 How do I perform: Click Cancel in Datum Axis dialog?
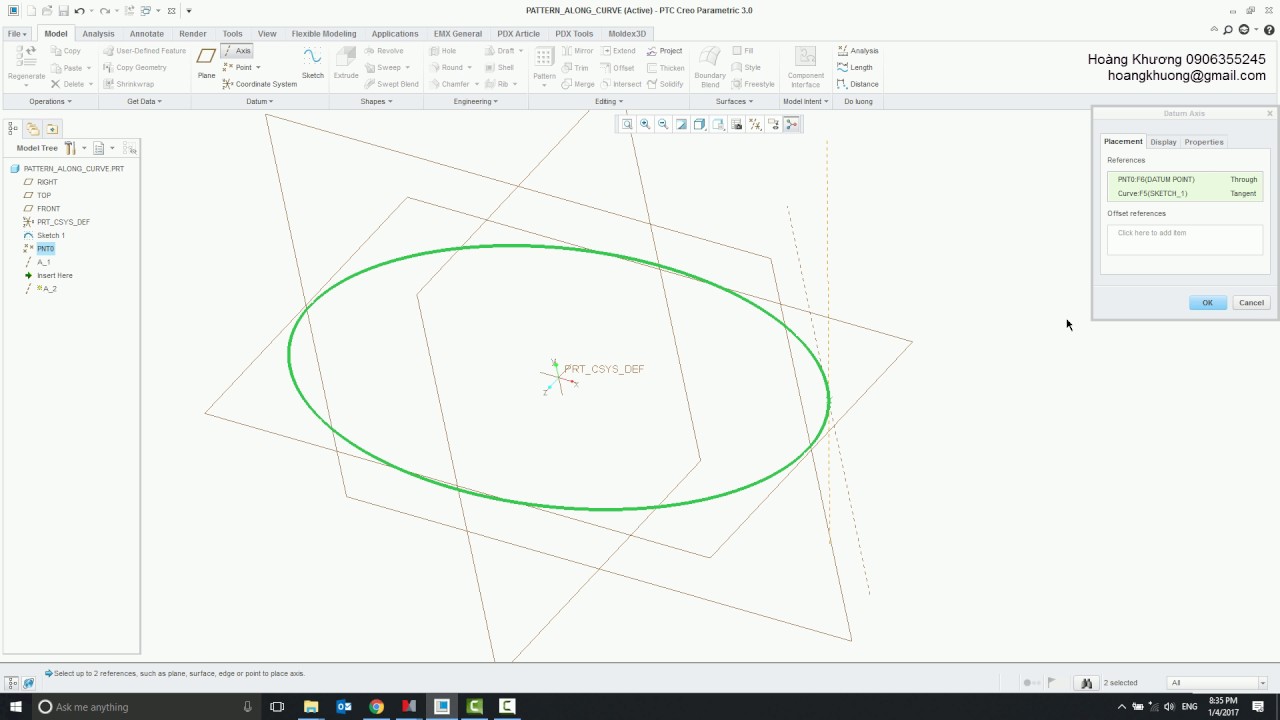1251,303
